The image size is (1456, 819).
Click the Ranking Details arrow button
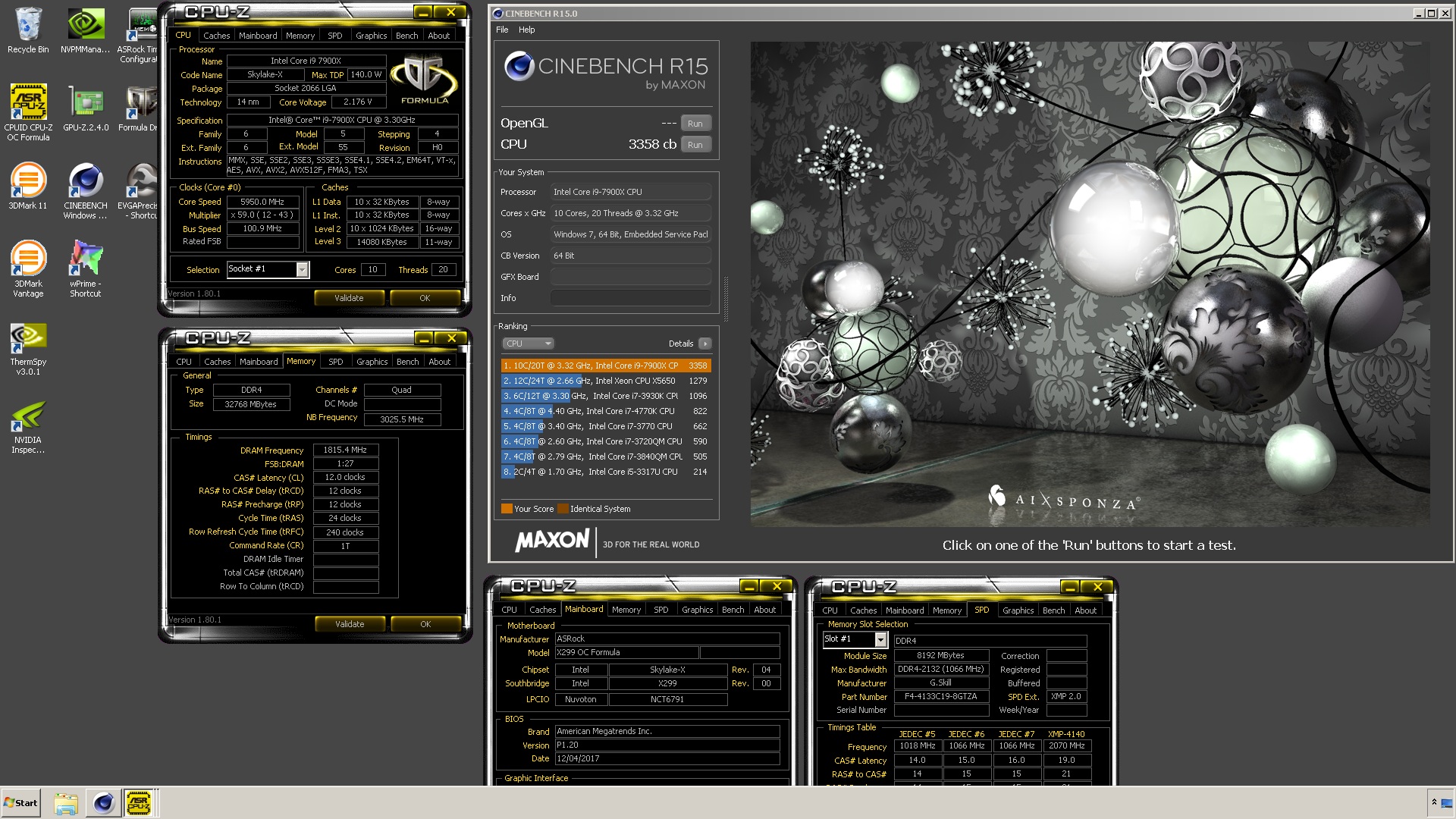coord(704,344)
